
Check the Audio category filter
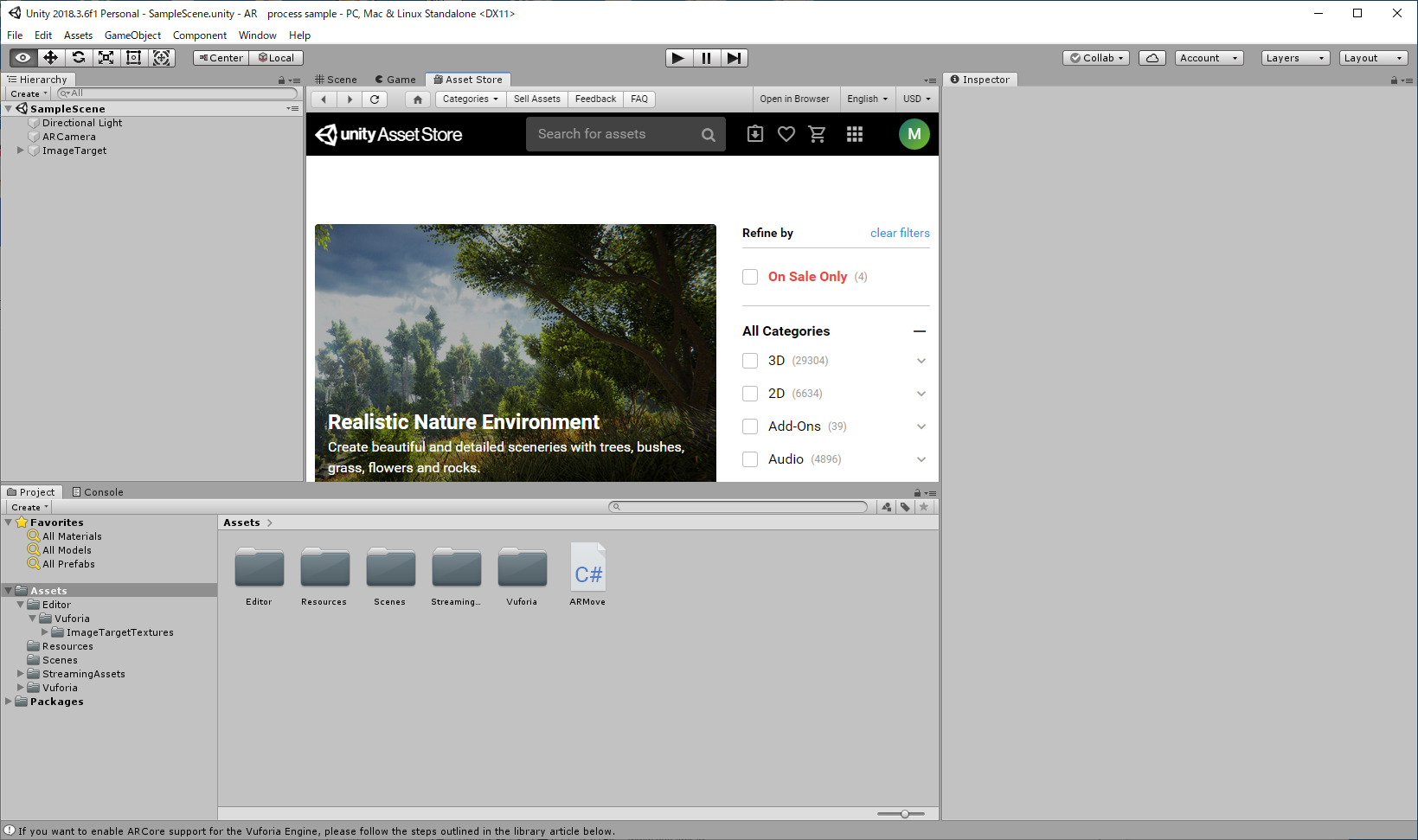pos(750,459)
